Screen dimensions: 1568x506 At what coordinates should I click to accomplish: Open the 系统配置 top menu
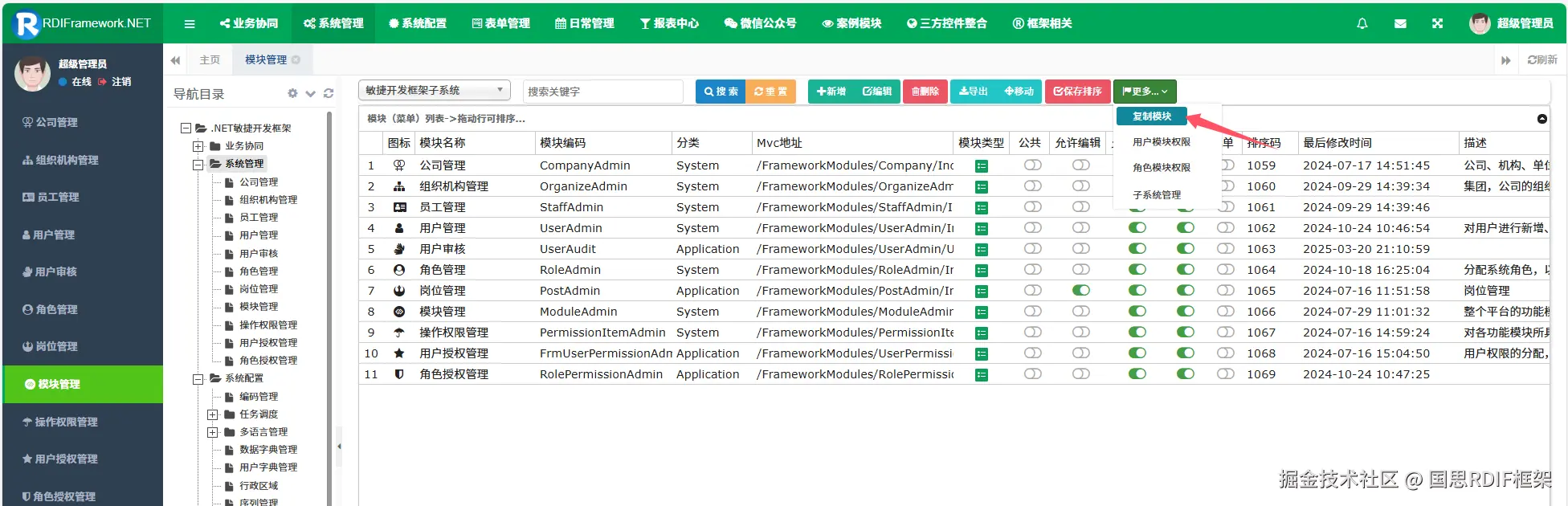click(418, 23)
